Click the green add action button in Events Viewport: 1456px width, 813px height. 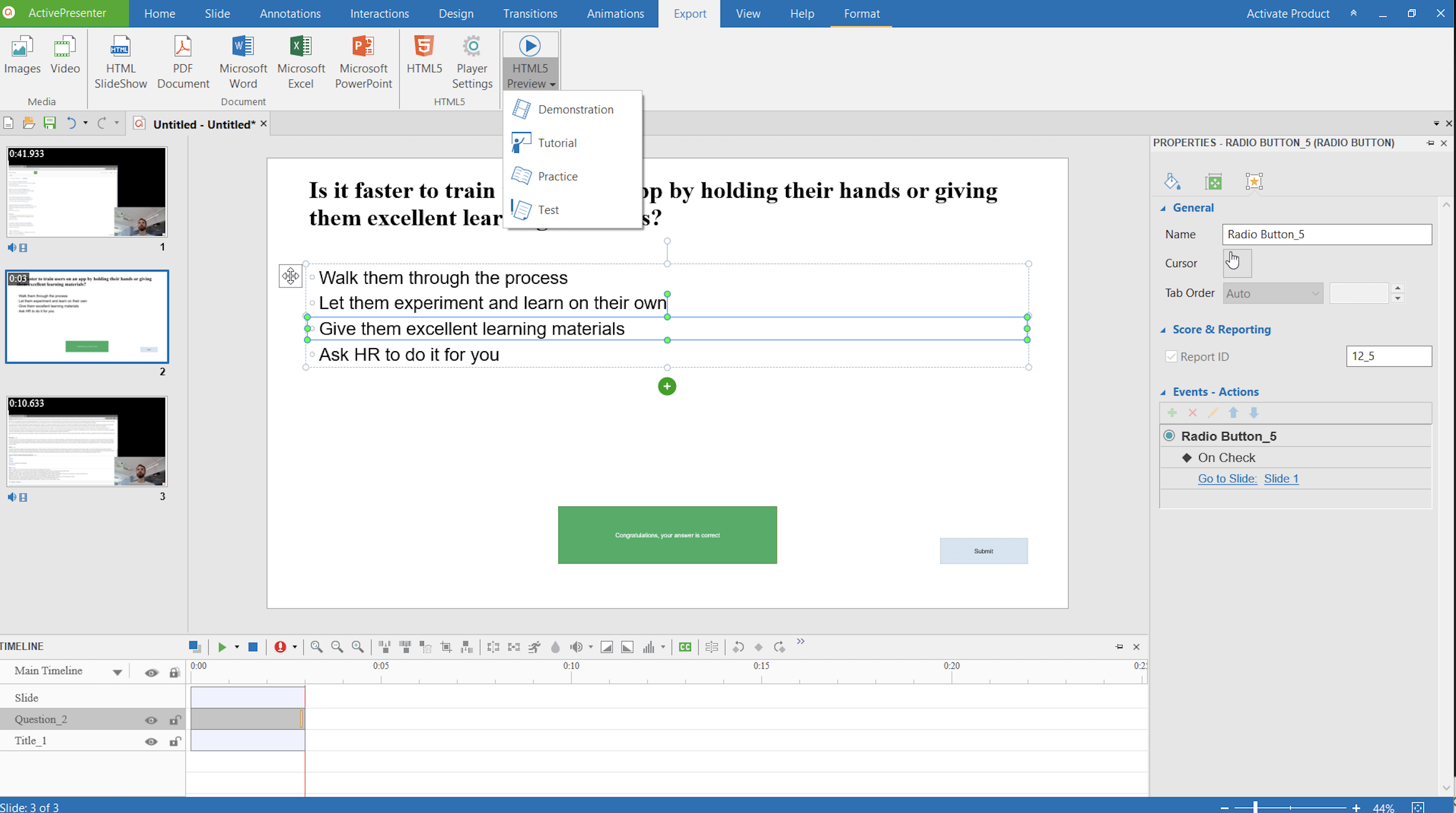point(1172,411)
